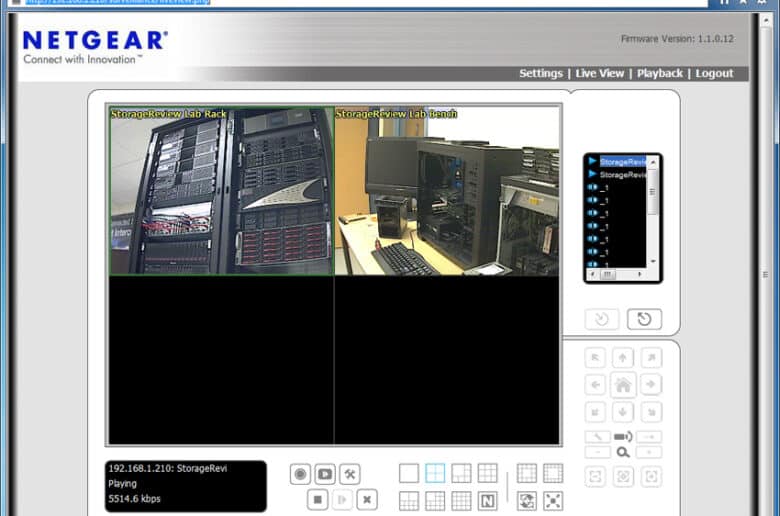Select the StorageReview Lab Bench video pane

point(447,191)
